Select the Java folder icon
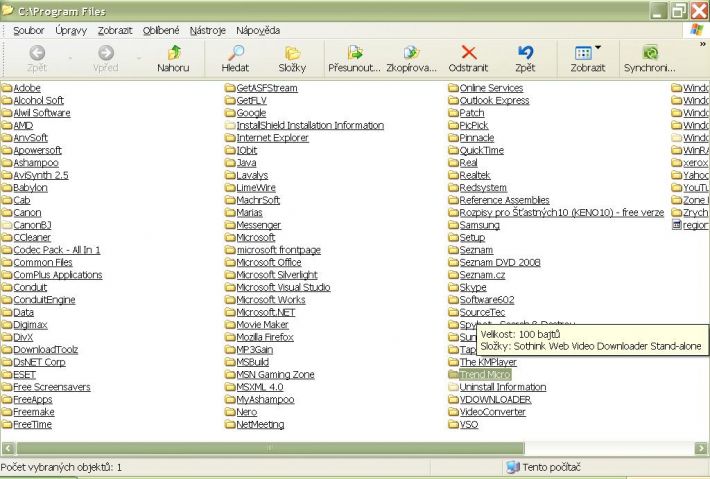The height and width of the screenshot is (479, 710). coord(230,163)
